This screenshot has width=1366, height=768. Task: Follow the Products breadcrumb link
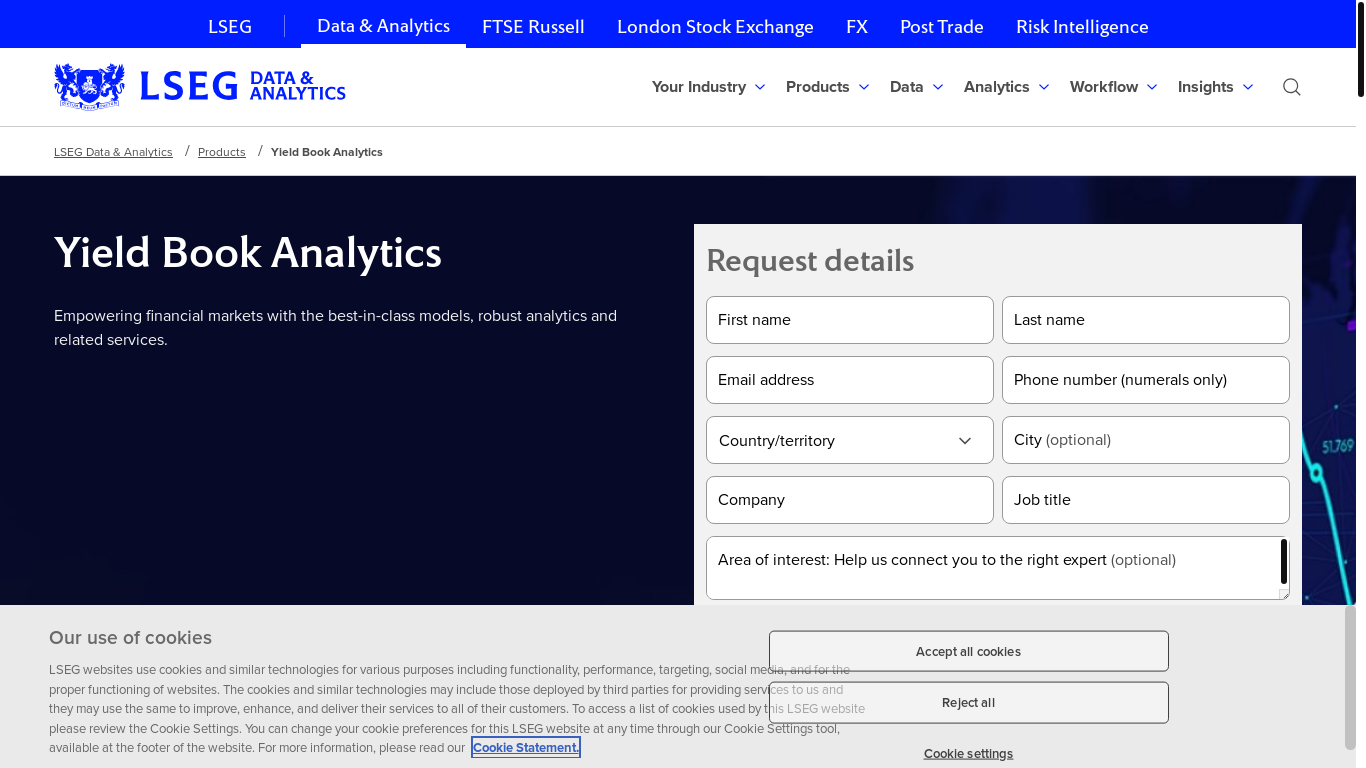(x=222, y=152)
